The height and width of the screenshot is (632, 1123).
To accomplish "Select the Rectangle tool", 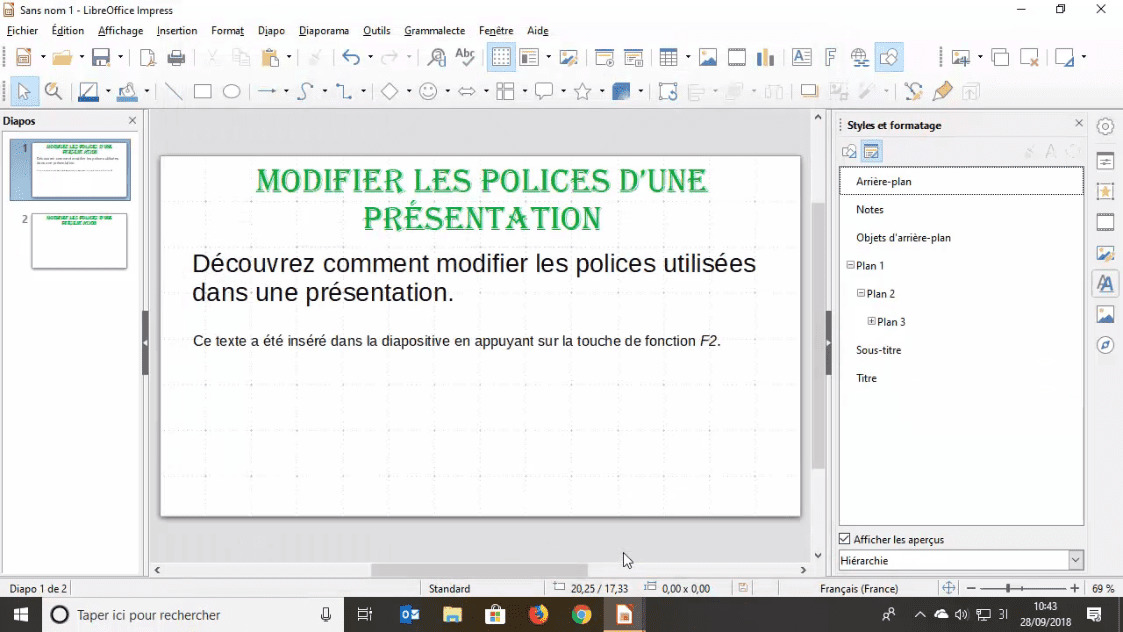I will pos(203,92).
